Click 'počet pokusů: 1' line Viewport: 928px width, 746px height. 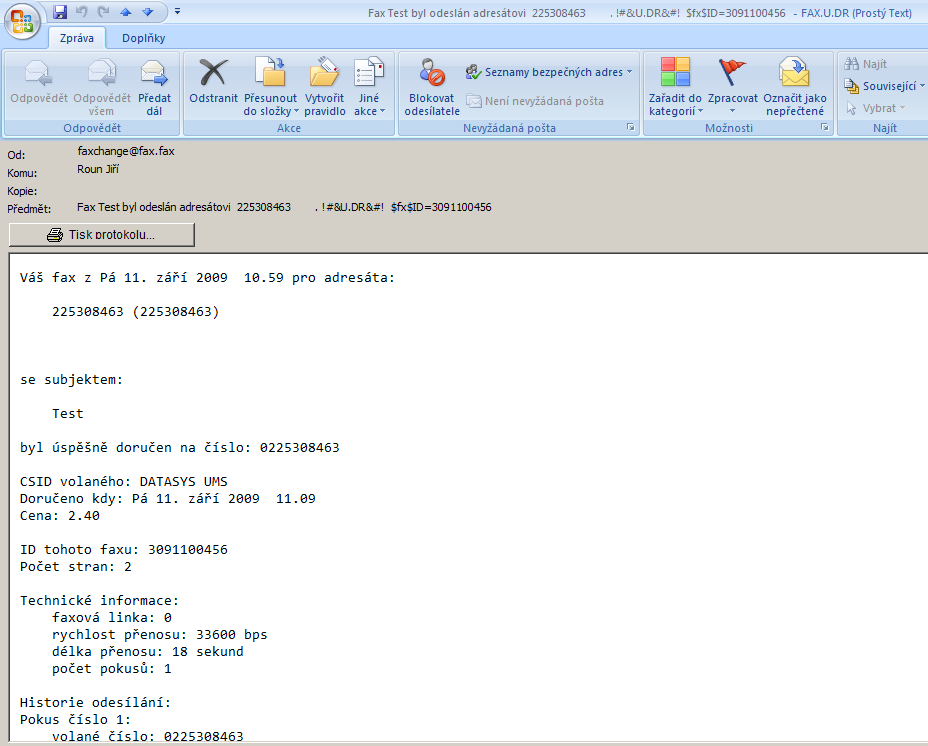(112, 669)
